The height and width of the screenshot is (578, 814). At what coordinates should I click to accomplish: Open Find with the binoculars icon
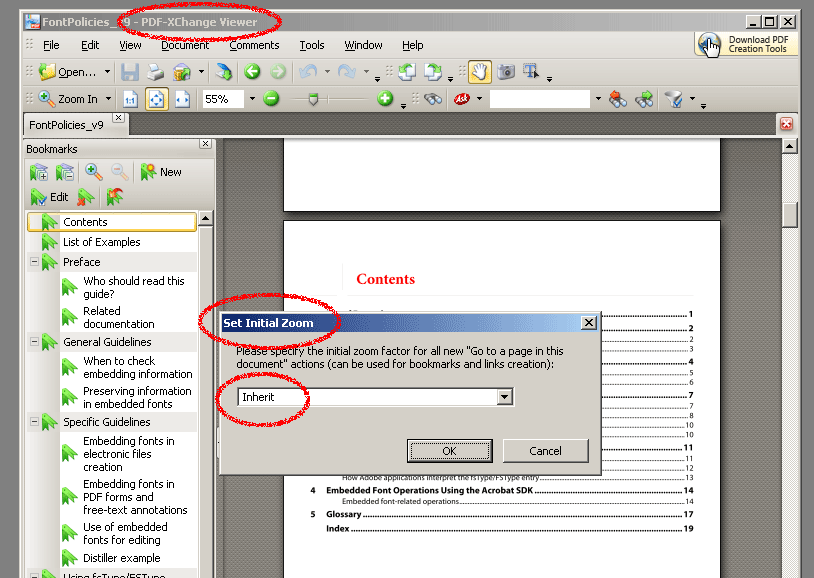(x=432, y=99)
